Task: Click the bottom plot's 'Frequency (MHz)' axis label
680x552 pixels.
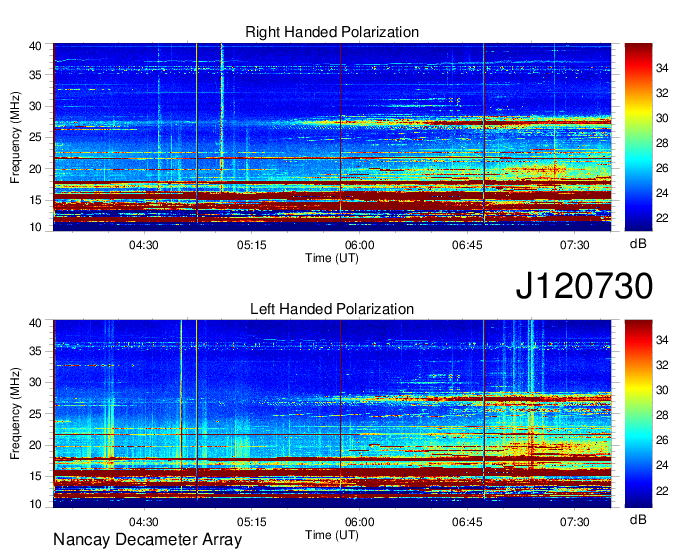Action: pyautogui.click(x=15, y=414)
